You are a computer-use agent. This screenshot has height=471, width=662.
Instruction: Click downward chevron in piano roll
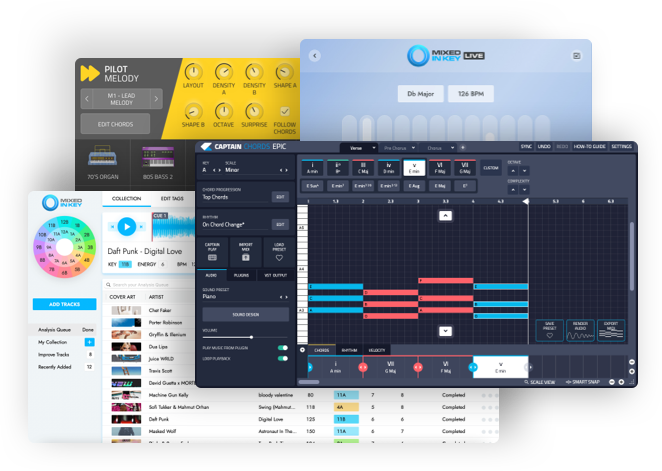pos(445,331)
